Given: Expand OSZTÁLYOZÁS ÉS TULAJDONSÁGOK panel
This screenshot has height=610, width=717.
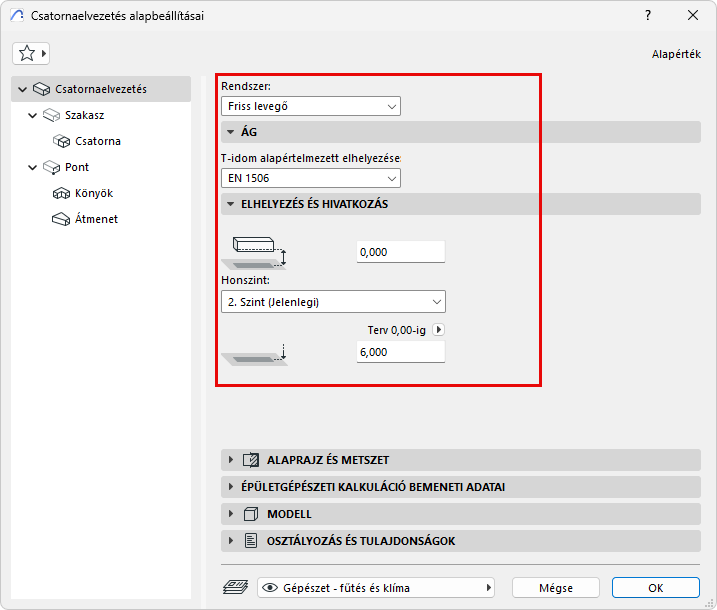Looking at the screenshot, I should click(x=461, y=541).
